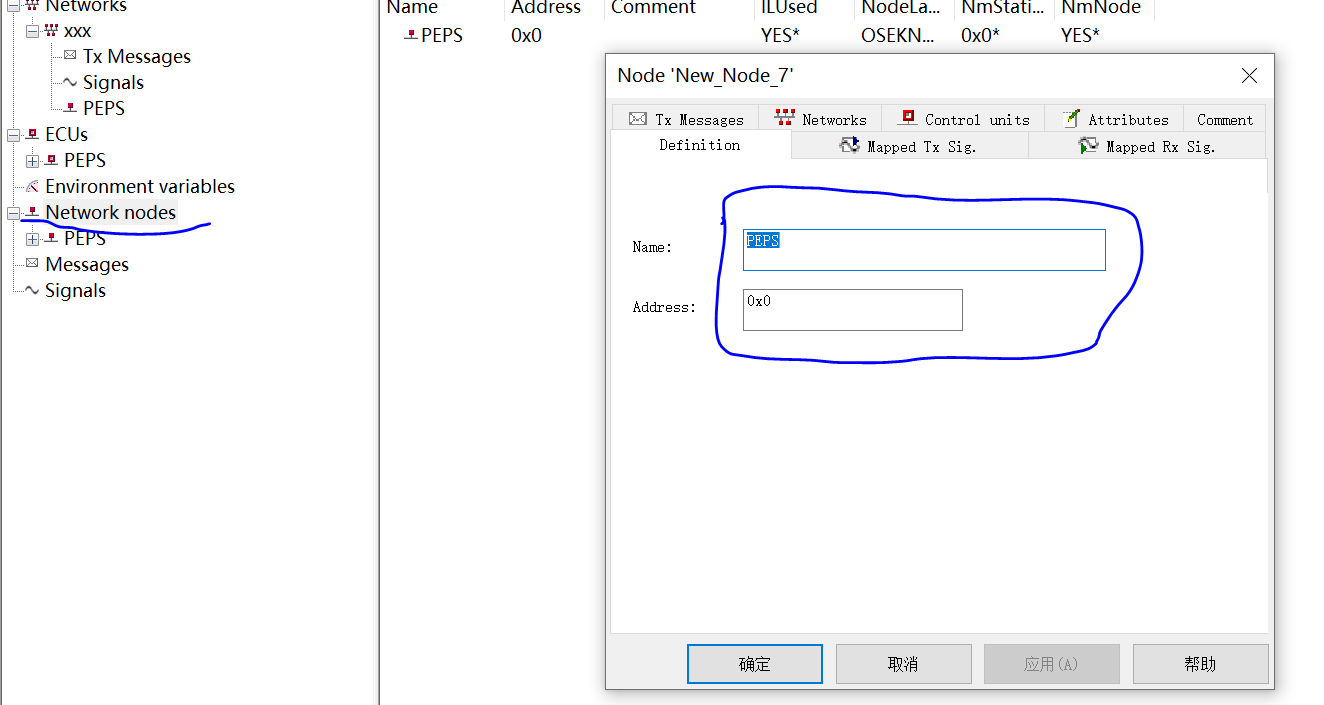Click the Messages envelope icon in tree
Screen dimensions: 1324x705
[33, 264]
